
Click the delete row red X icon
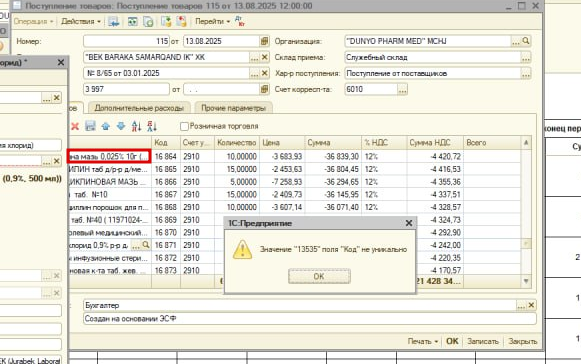(x=75, y=126)
